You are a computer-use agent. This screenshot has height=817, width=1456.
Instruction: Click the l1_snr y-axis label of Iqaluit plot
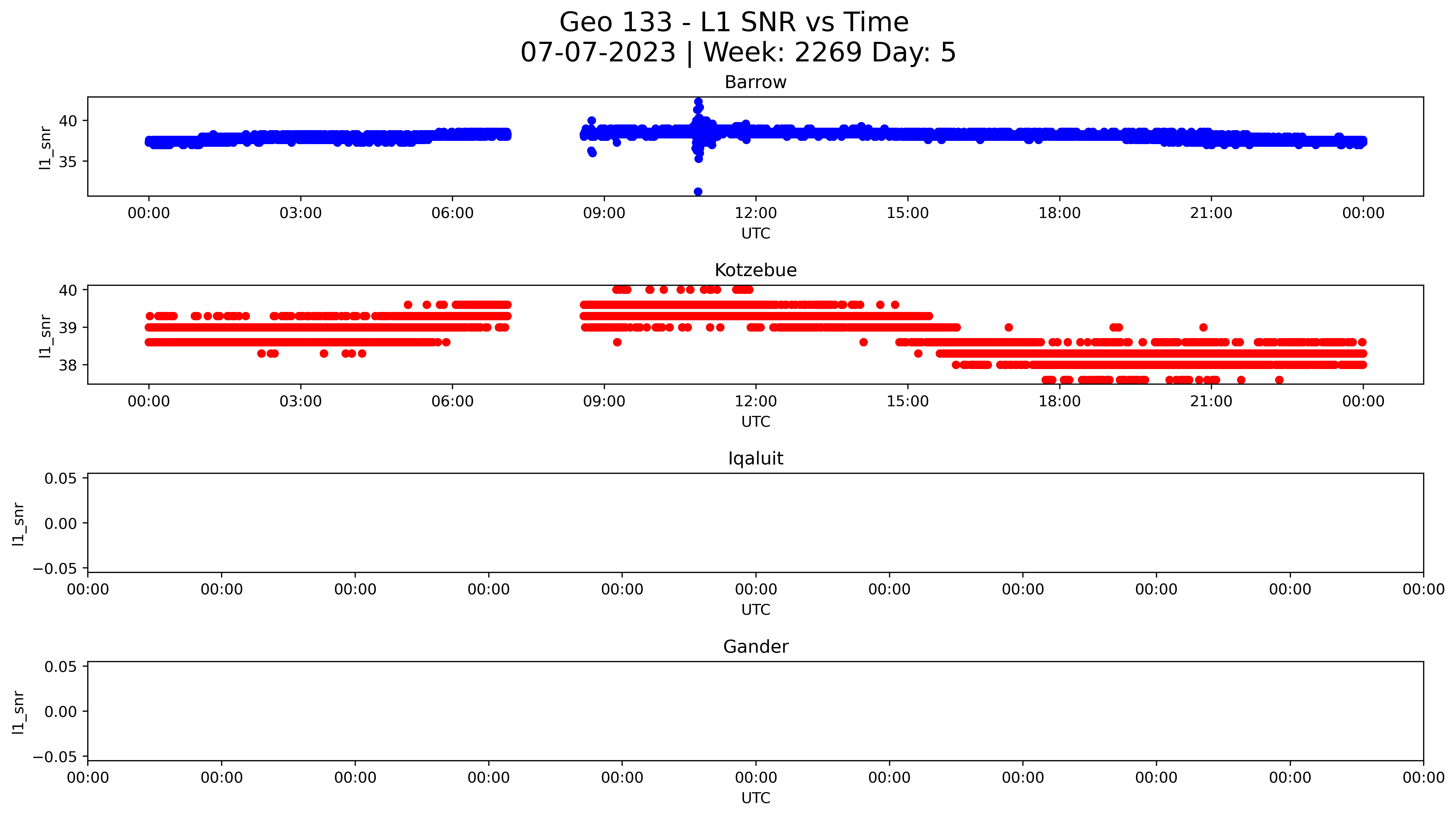18,524
